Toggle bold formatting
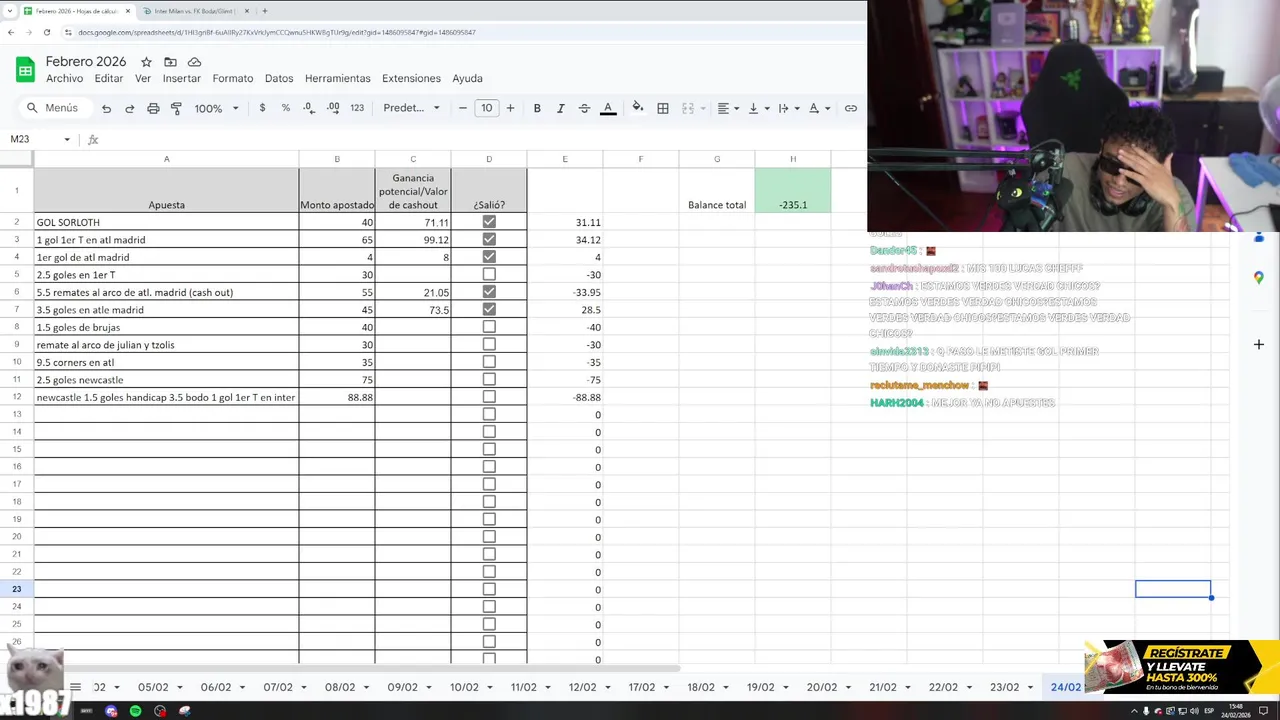1280x720 pixels. click(537, 108)
